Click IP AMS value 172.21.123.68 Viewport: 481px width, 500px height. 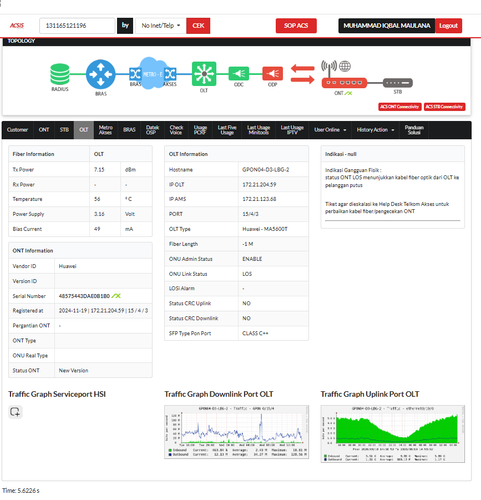pos(259,199)
